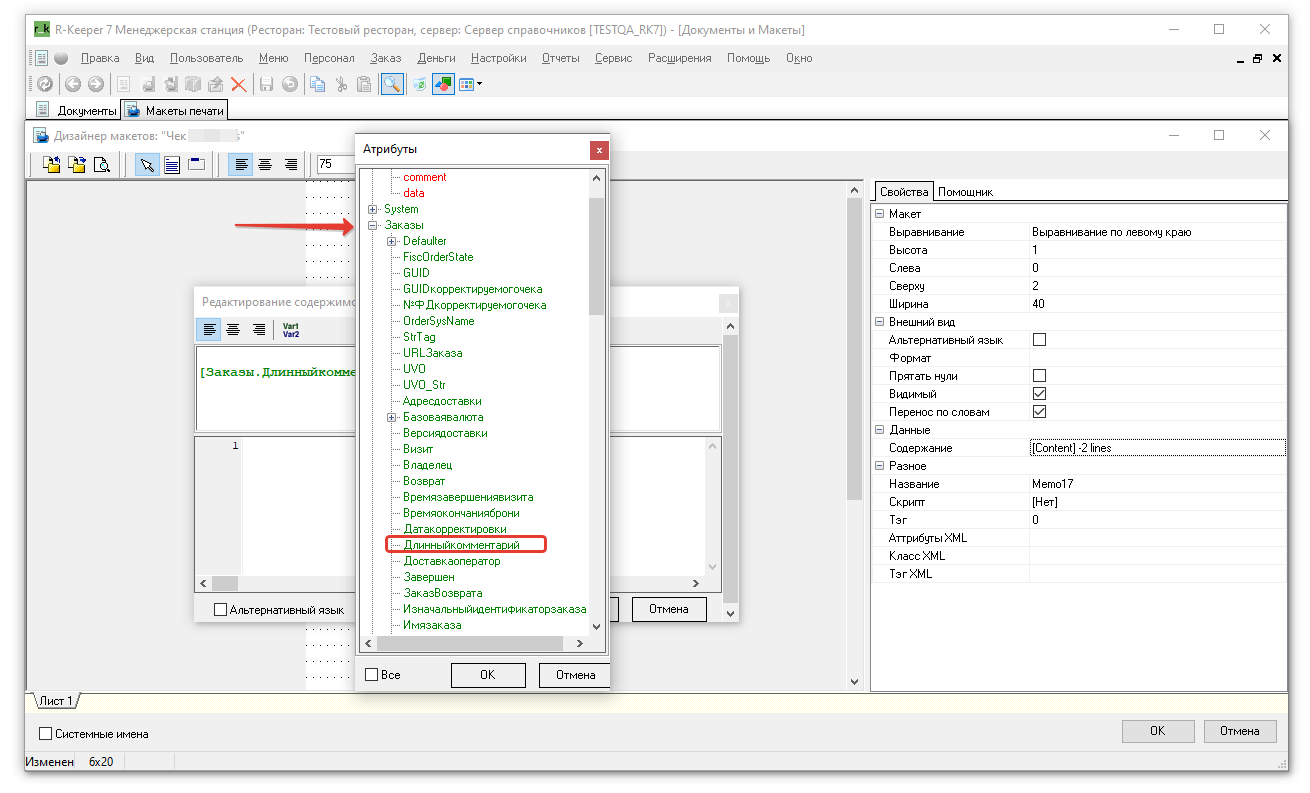Screen dimensions: 1310x793
Task: Click the scissors cut icon
Action: [x=341, y=85]
